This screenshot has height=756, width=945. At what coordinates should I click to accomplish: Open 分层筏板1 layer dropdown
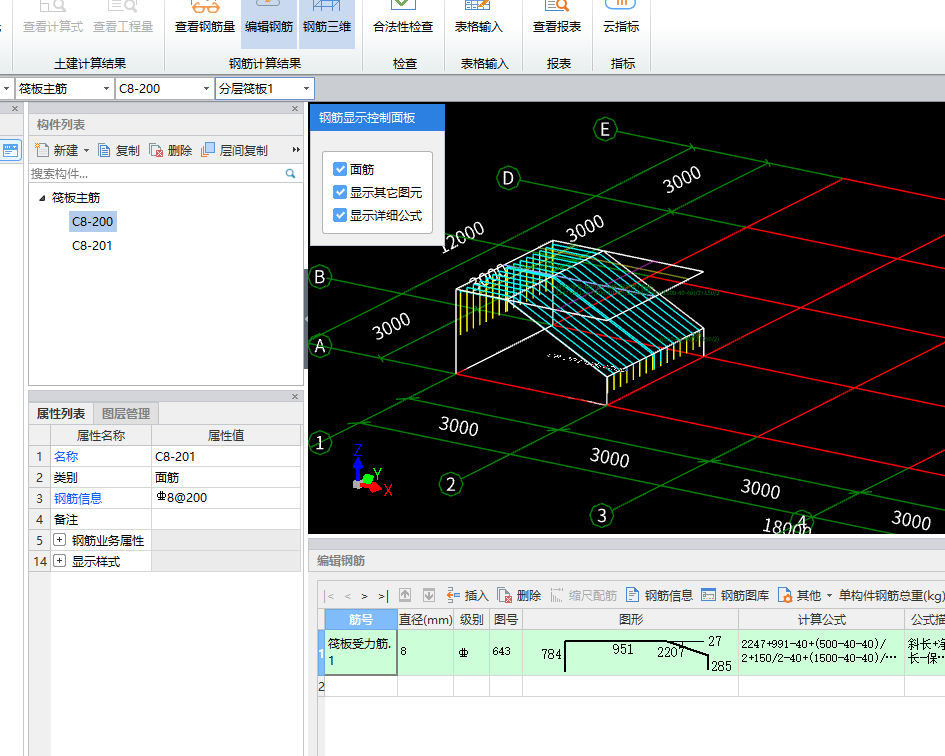tap(306, 89)
